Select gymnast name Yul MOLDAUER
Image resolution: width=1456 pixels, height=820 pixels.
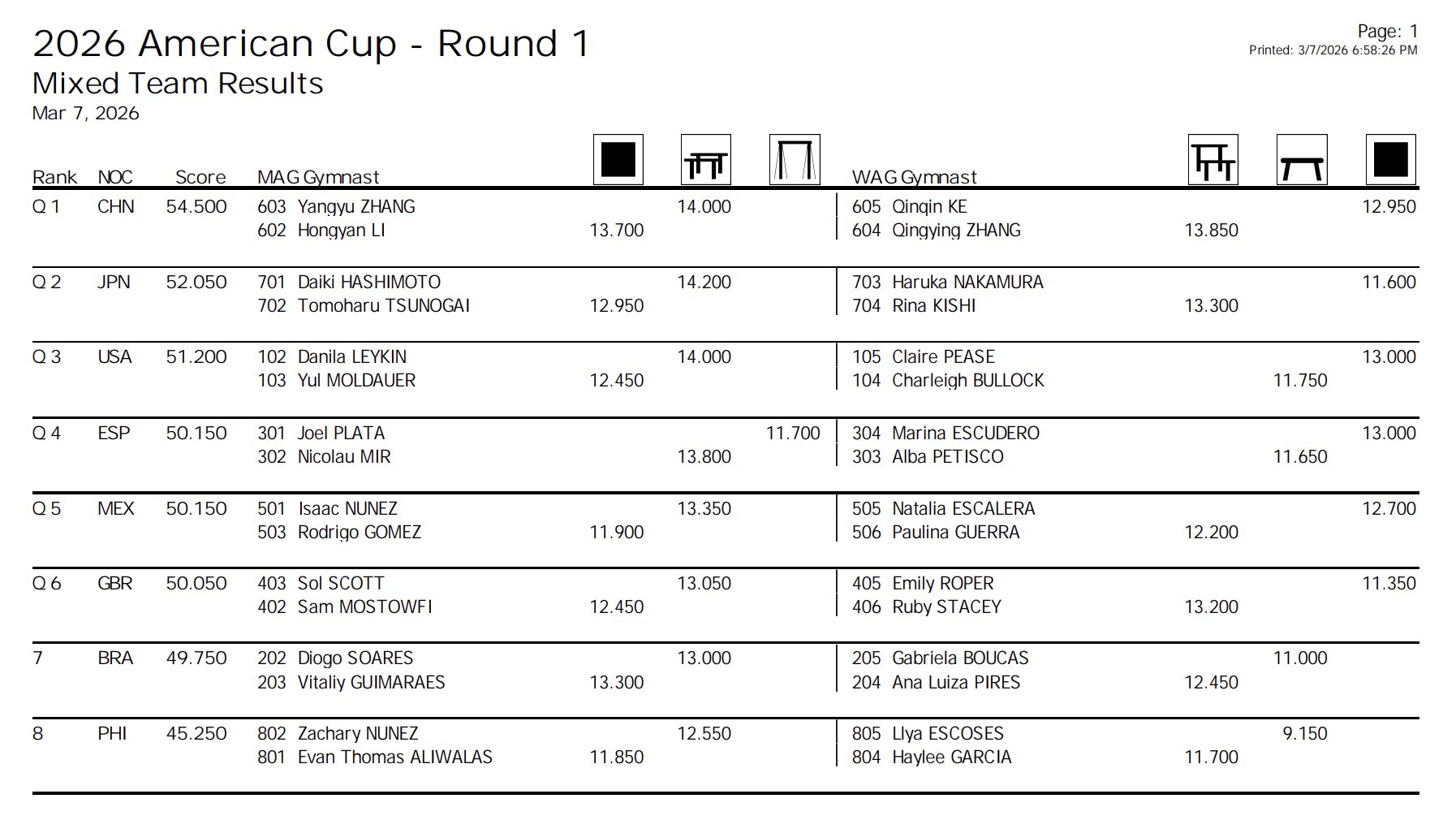pyautogui.click(x=356, y=380)
